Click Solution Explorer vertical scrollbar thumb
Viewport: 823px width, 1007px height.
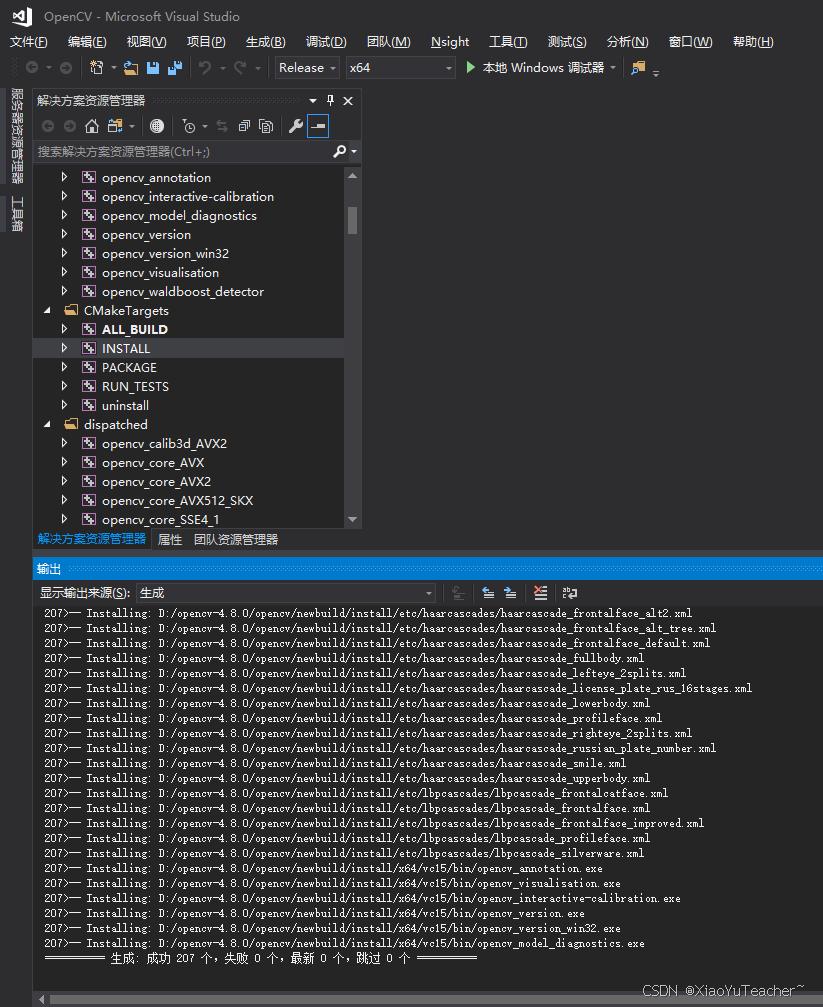352,220
